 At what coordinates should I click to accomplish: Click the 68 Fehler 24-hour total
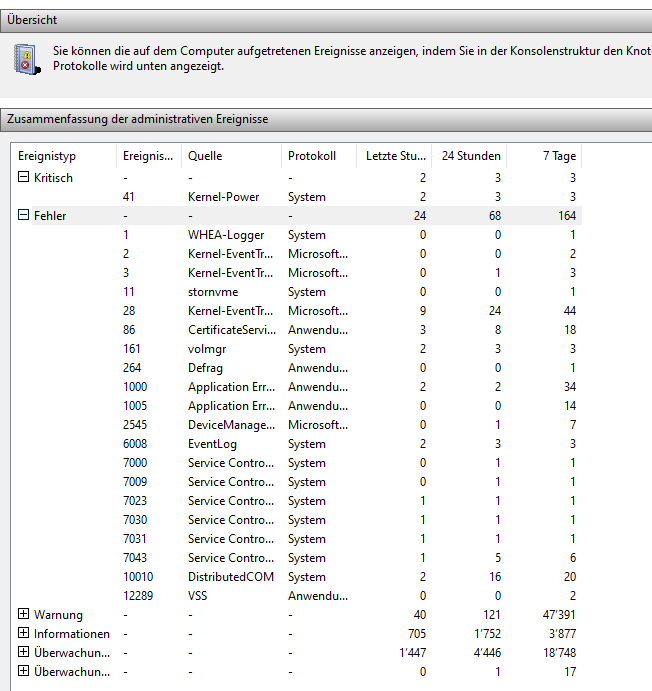point(495,216)
